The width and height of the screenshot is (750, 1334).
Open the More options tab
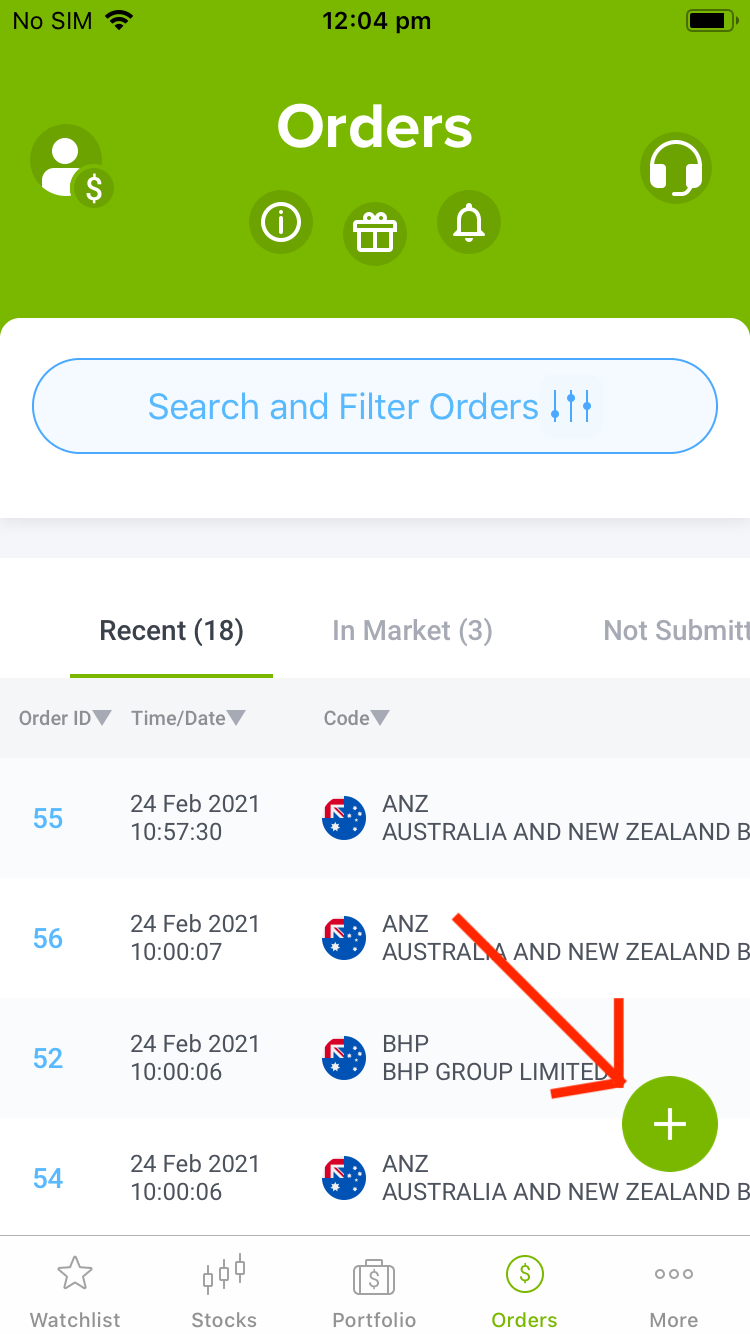[x=674, y=1290]
